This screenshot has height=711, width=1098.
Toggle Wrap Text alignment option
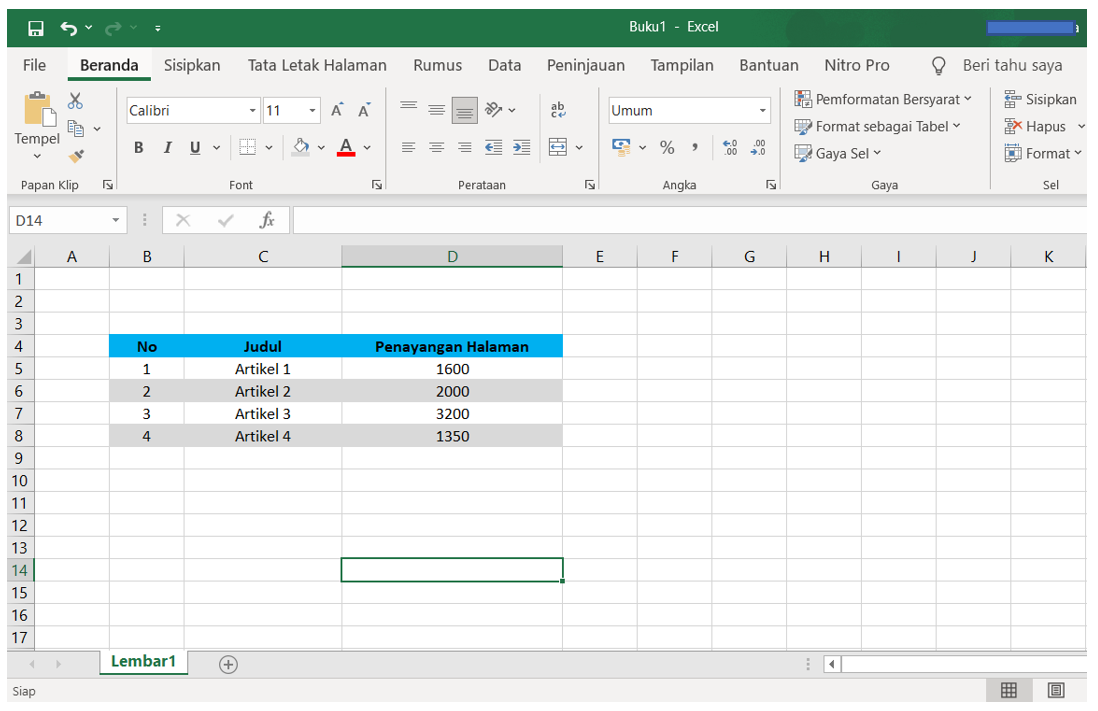[x=557, y=110]
